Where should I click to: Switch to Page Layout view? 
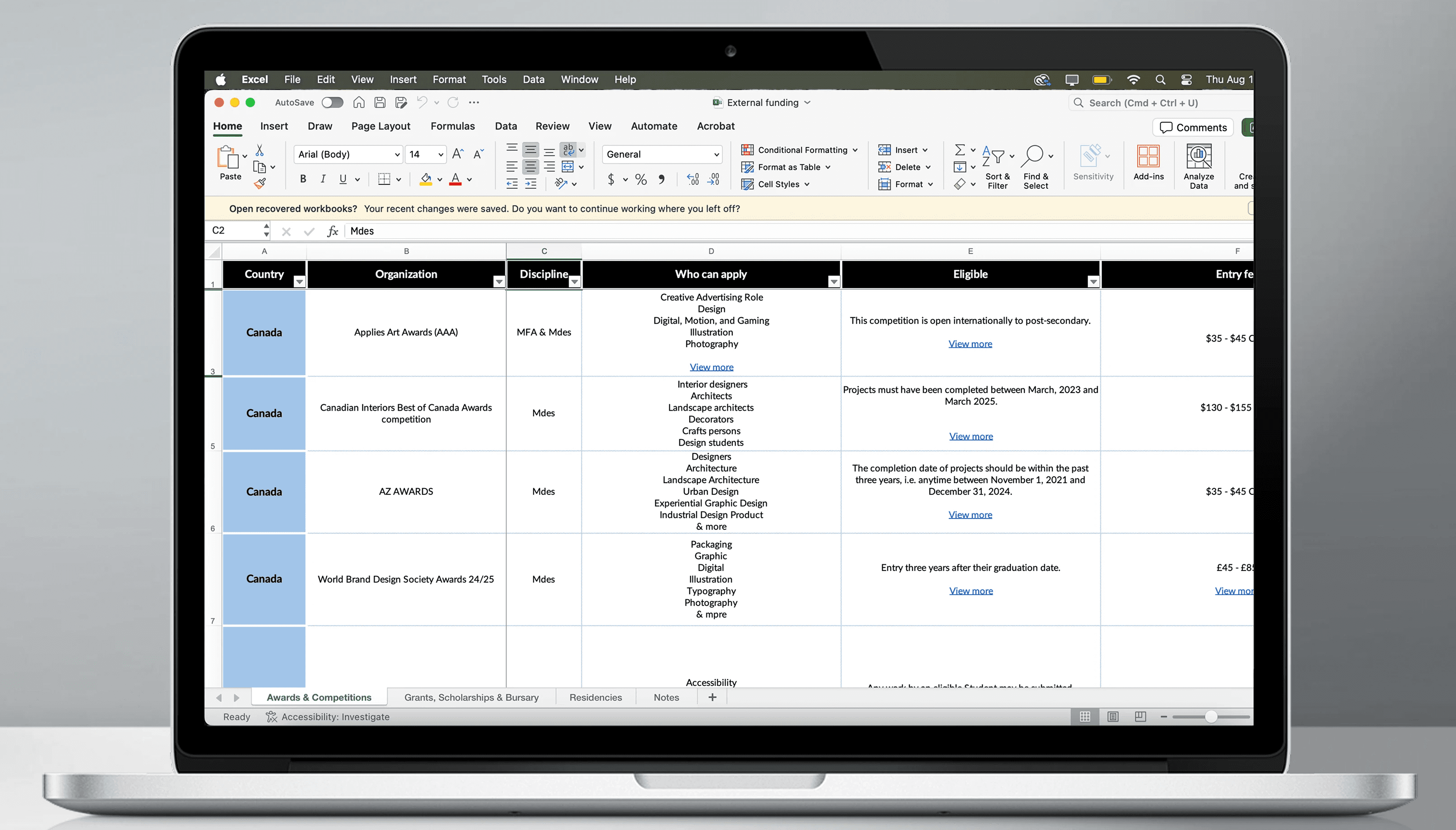1113,716
